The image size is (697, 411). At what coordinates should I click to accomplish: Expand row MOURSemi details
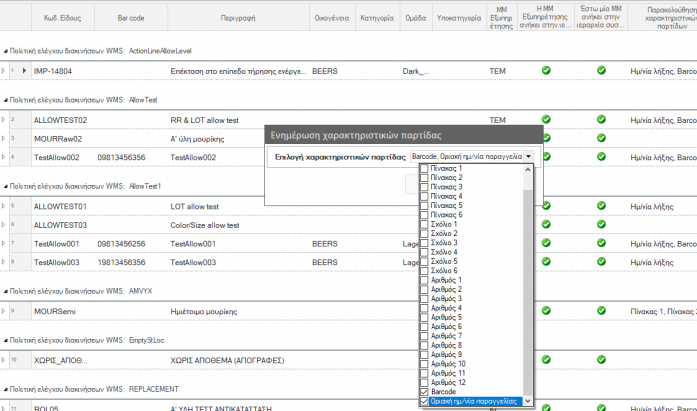click(x=3, y=311)
